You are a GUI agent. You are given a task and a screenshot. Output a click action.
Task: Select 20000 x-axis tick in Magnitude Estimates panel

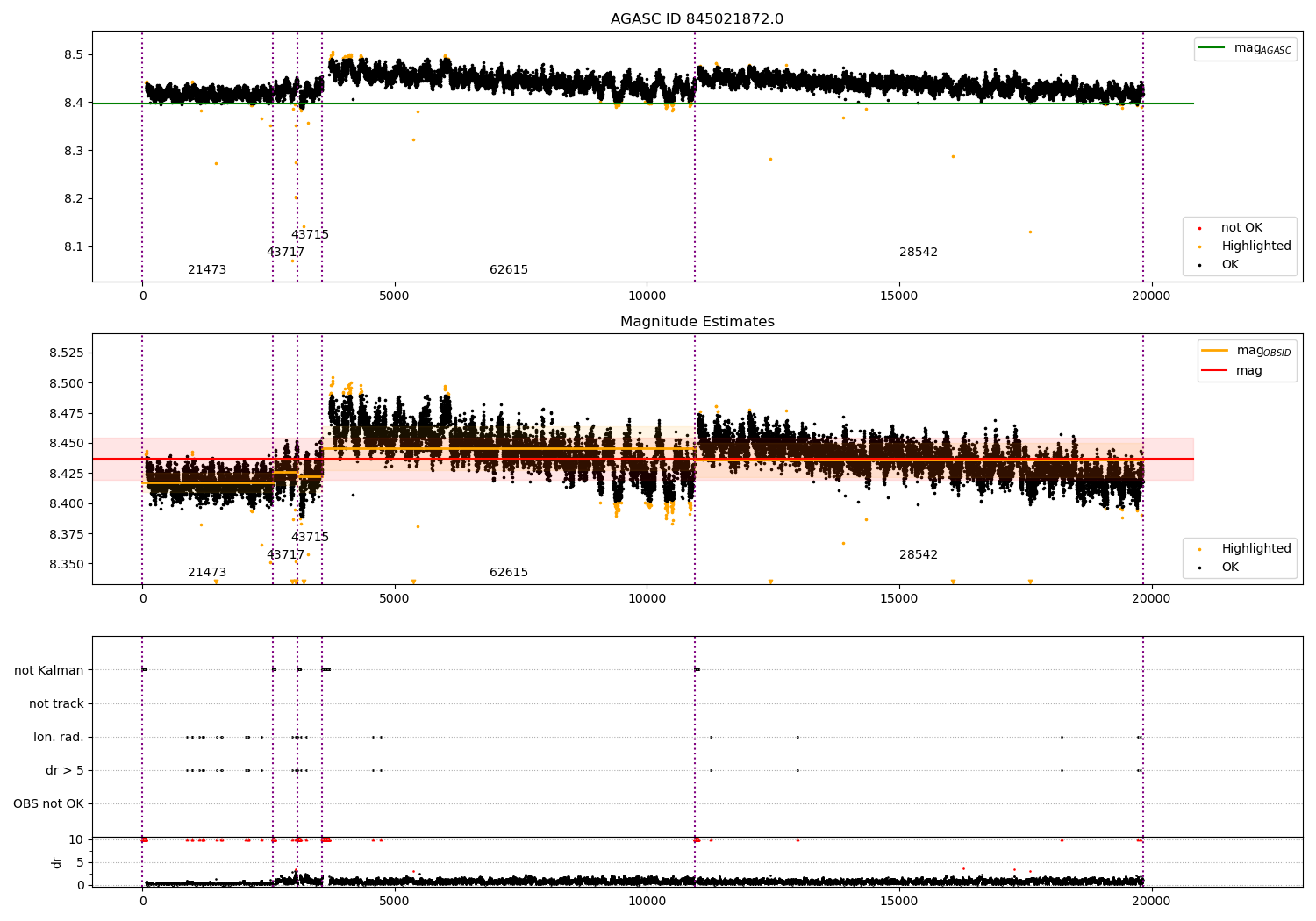(1151, 599)
